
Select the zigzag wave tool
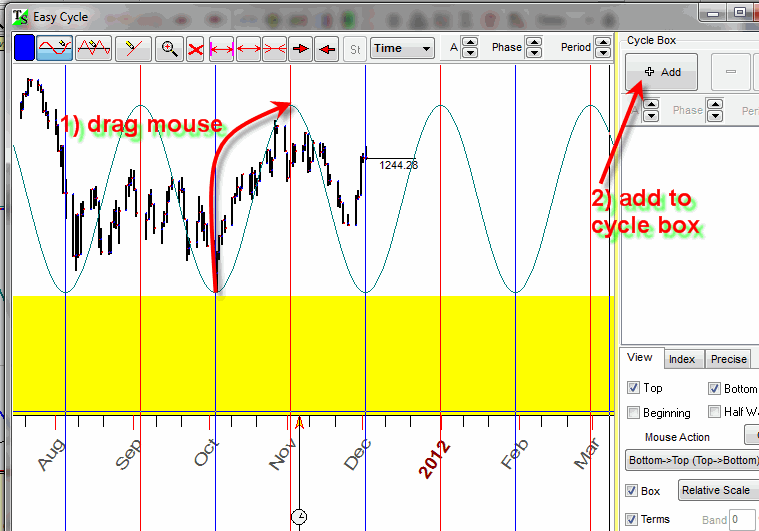point(94,48)
